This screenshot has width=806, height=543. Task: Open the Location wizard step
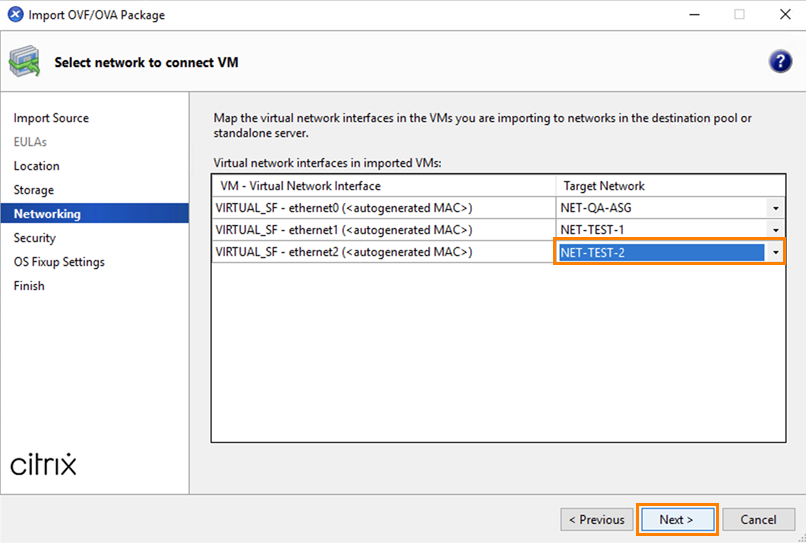[x=37, y=166]
